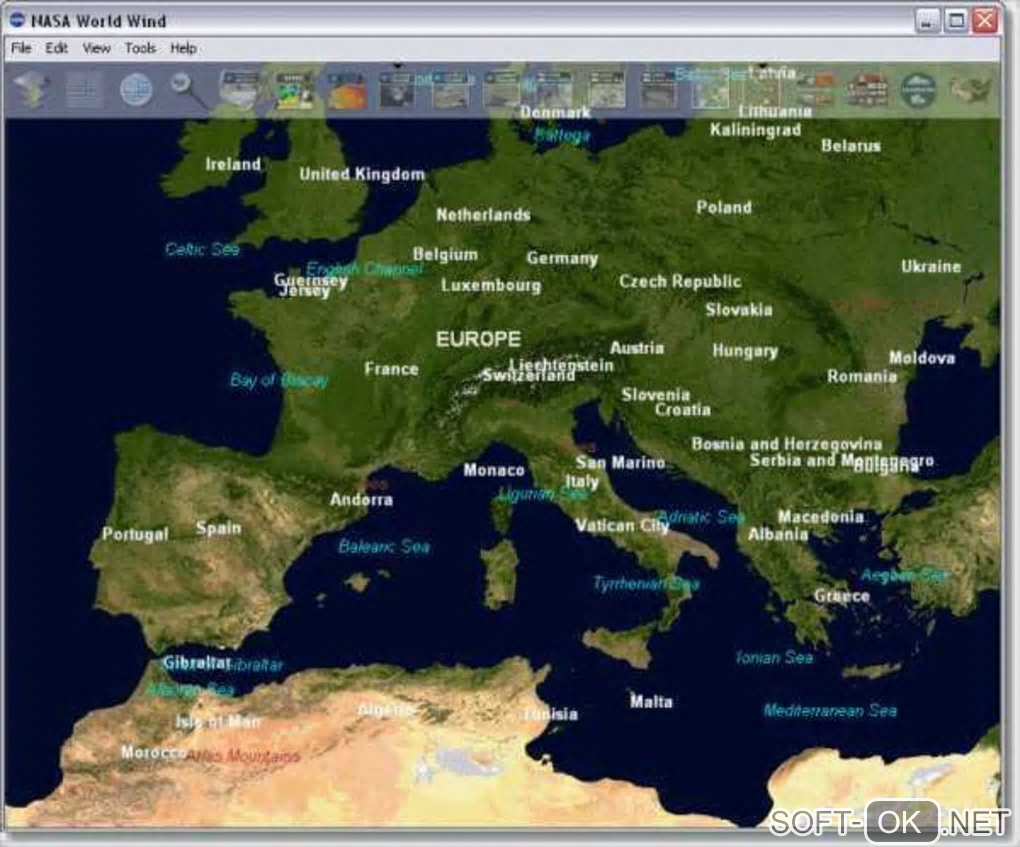Toggle the orange placenames toolbar icon
The image size is (1020, 847).
pyautogui.click(x=816, y=89)
